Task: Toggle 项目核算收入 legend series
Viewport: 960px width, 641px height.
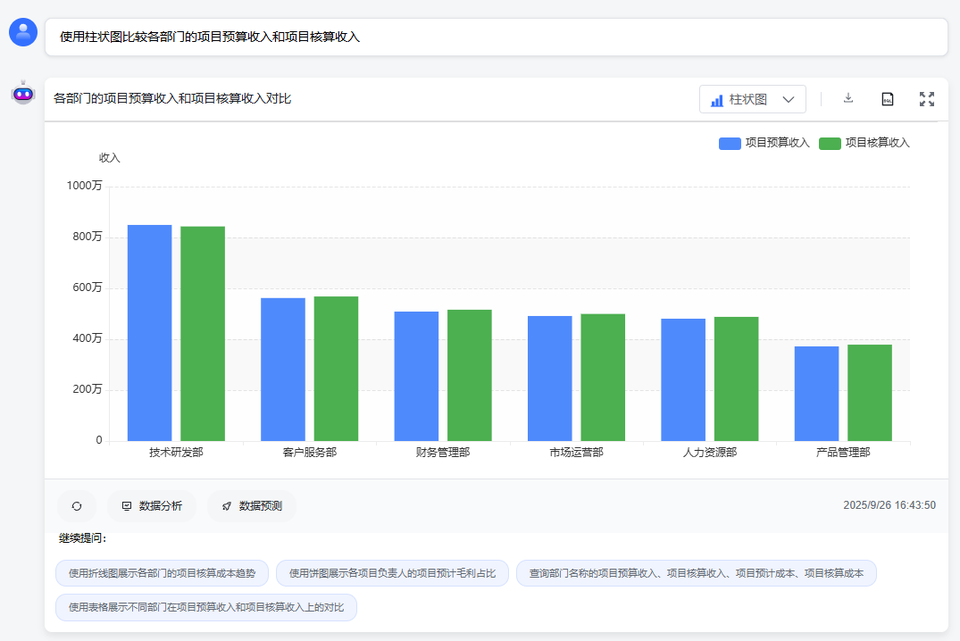Action: click(x=864, y=143)
